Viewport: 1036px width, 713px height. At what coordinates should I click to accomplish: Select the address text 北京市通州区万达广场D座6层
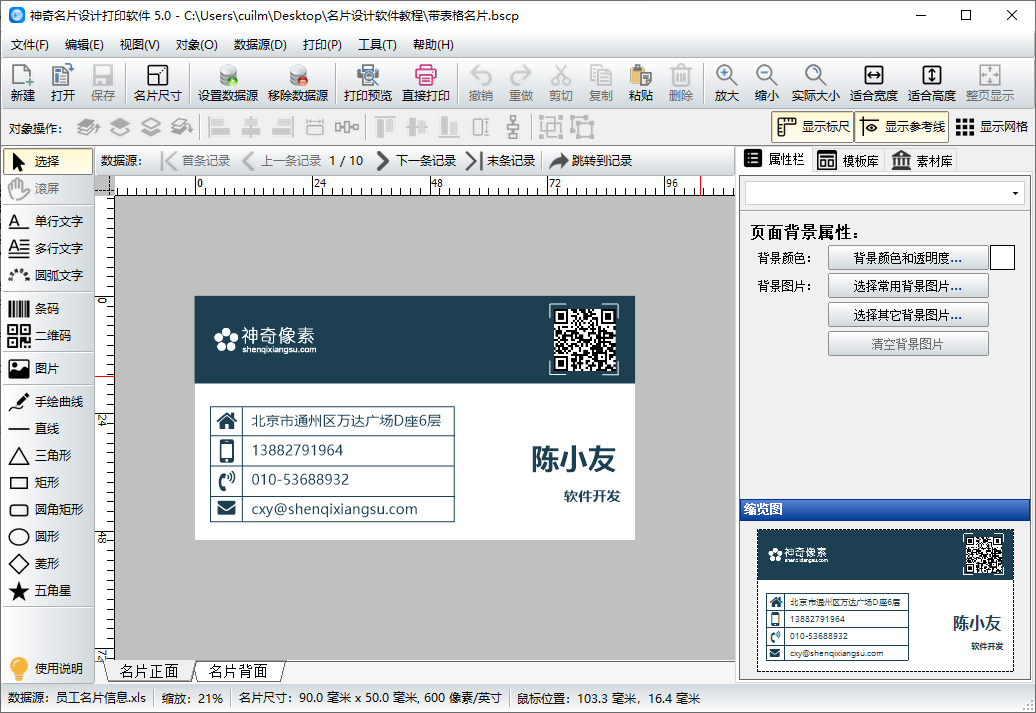coord(346,421)
